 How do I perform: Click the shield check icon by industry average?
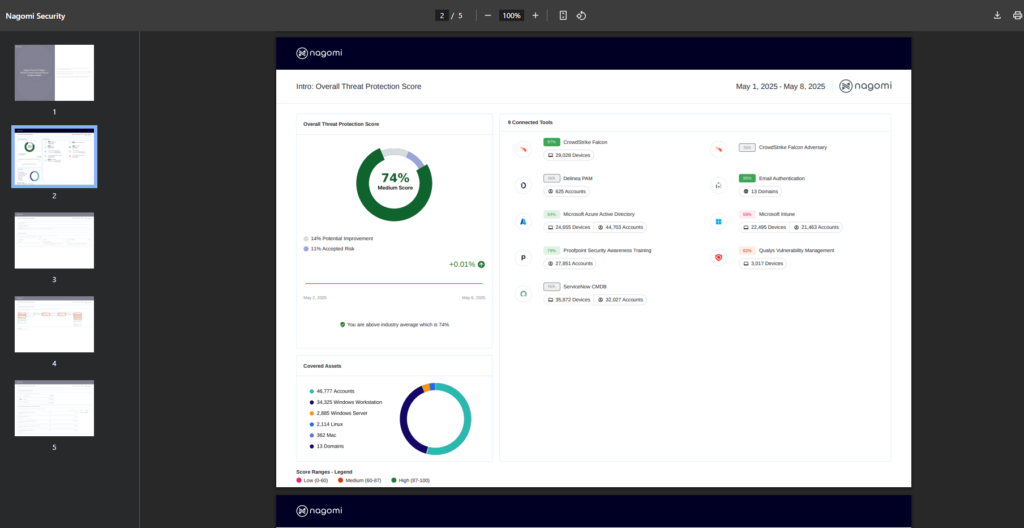342,324
